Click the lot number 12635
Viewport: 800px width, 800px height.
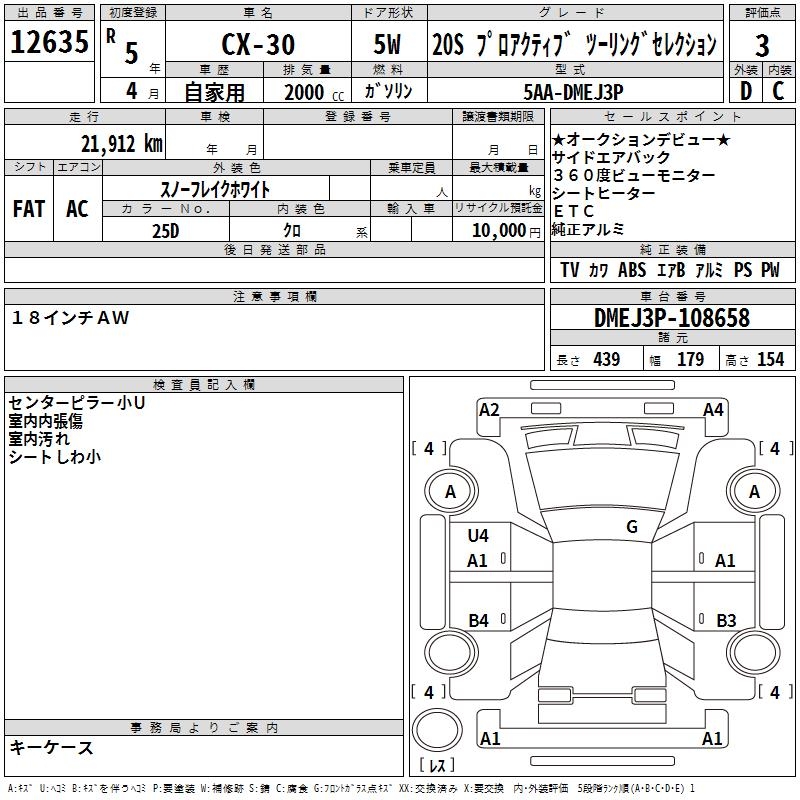tap(49, 42)
